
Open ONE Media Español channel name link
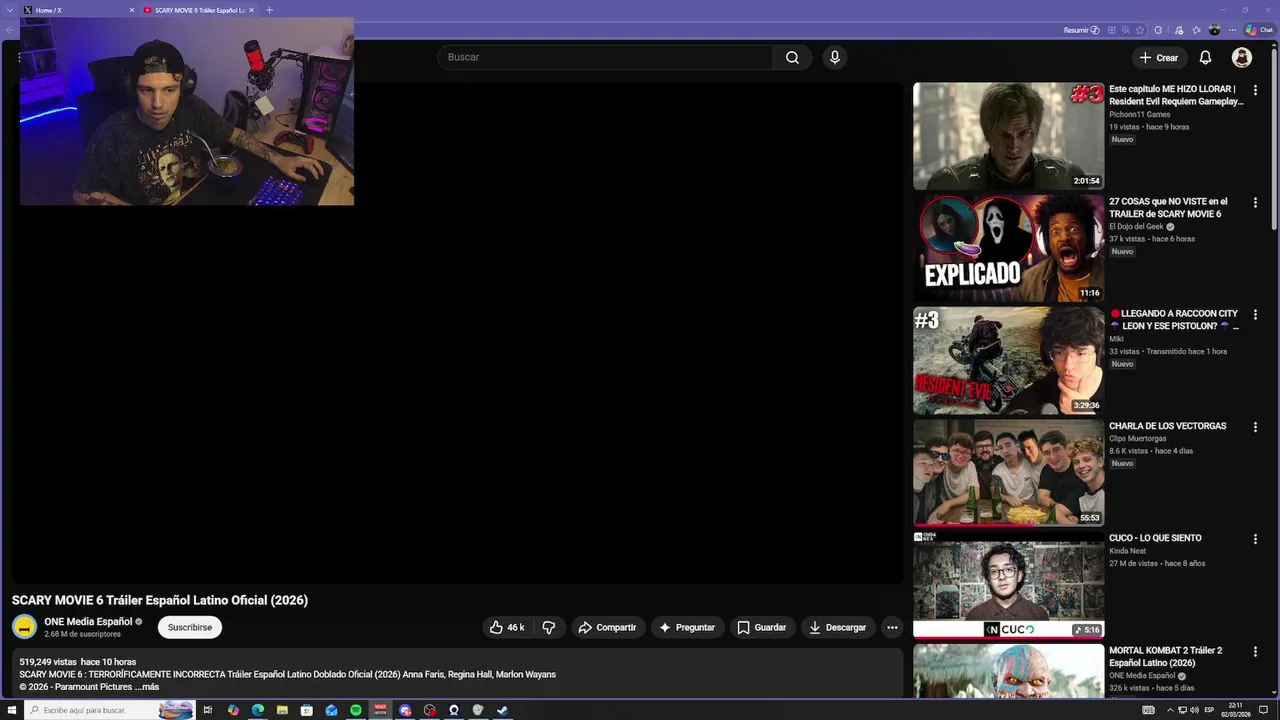[x=88, y=622]
